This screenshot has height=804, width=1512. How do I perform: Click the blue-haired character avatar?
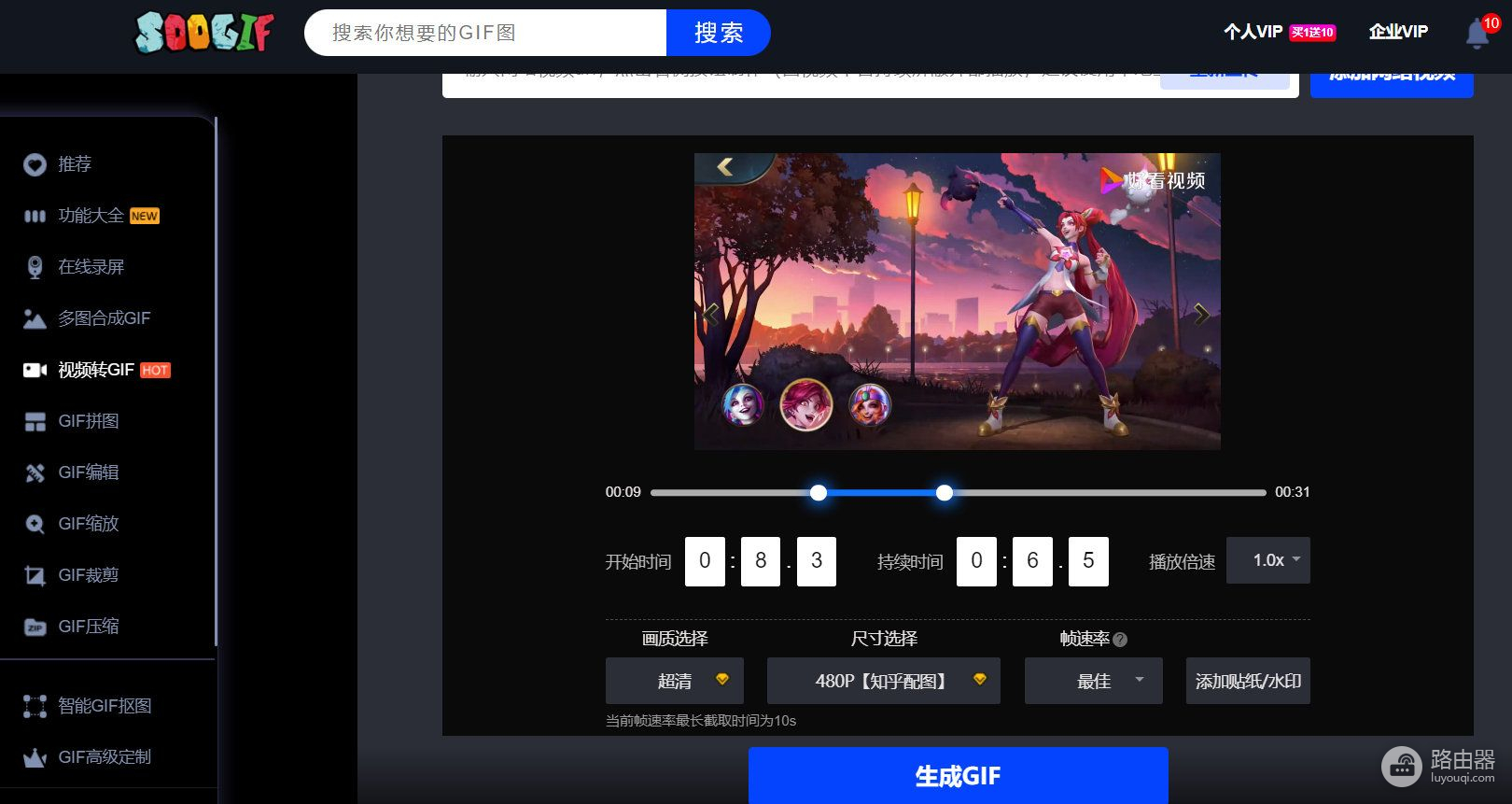pyautogui.click(x=744, y=405)
